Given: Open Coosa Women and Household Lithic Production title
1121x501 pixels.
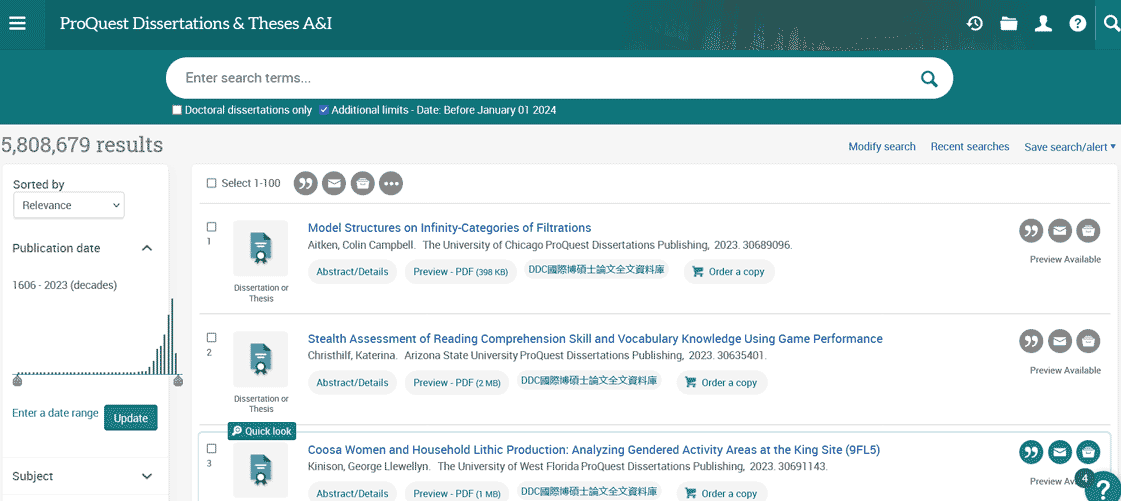Looking at the screenshot, I should [x=593, y=450].
